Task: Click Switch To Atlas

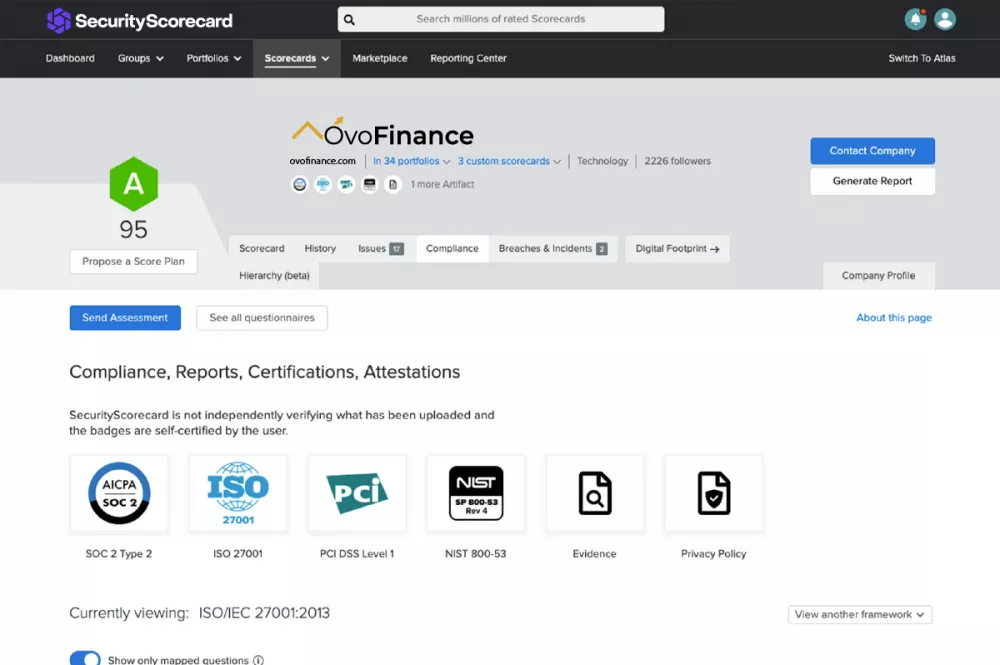Action: pyautogui.click(x=922, y=58)
